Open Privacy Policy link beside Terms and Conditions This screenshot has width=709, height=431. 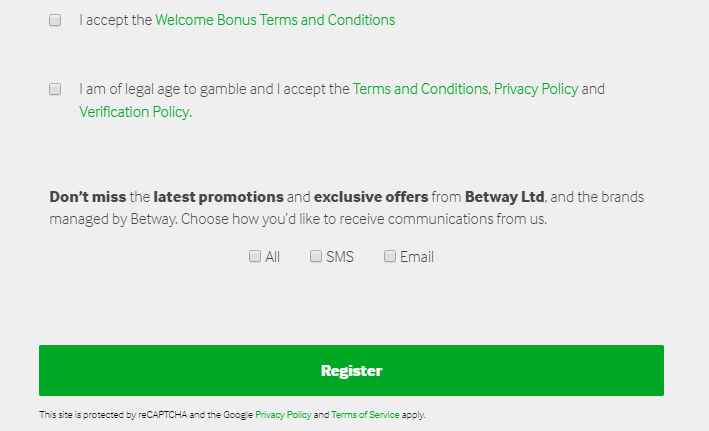[x=536, y=89]
